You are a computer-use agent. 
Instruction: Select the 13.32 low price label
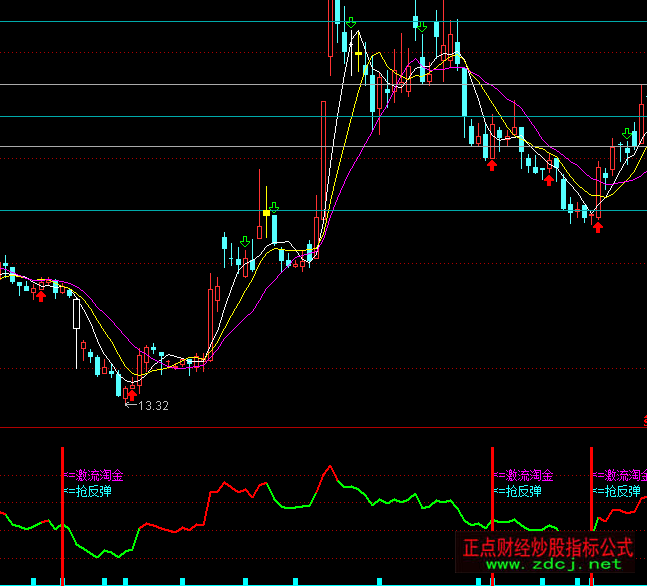click(x=152, y=406)
